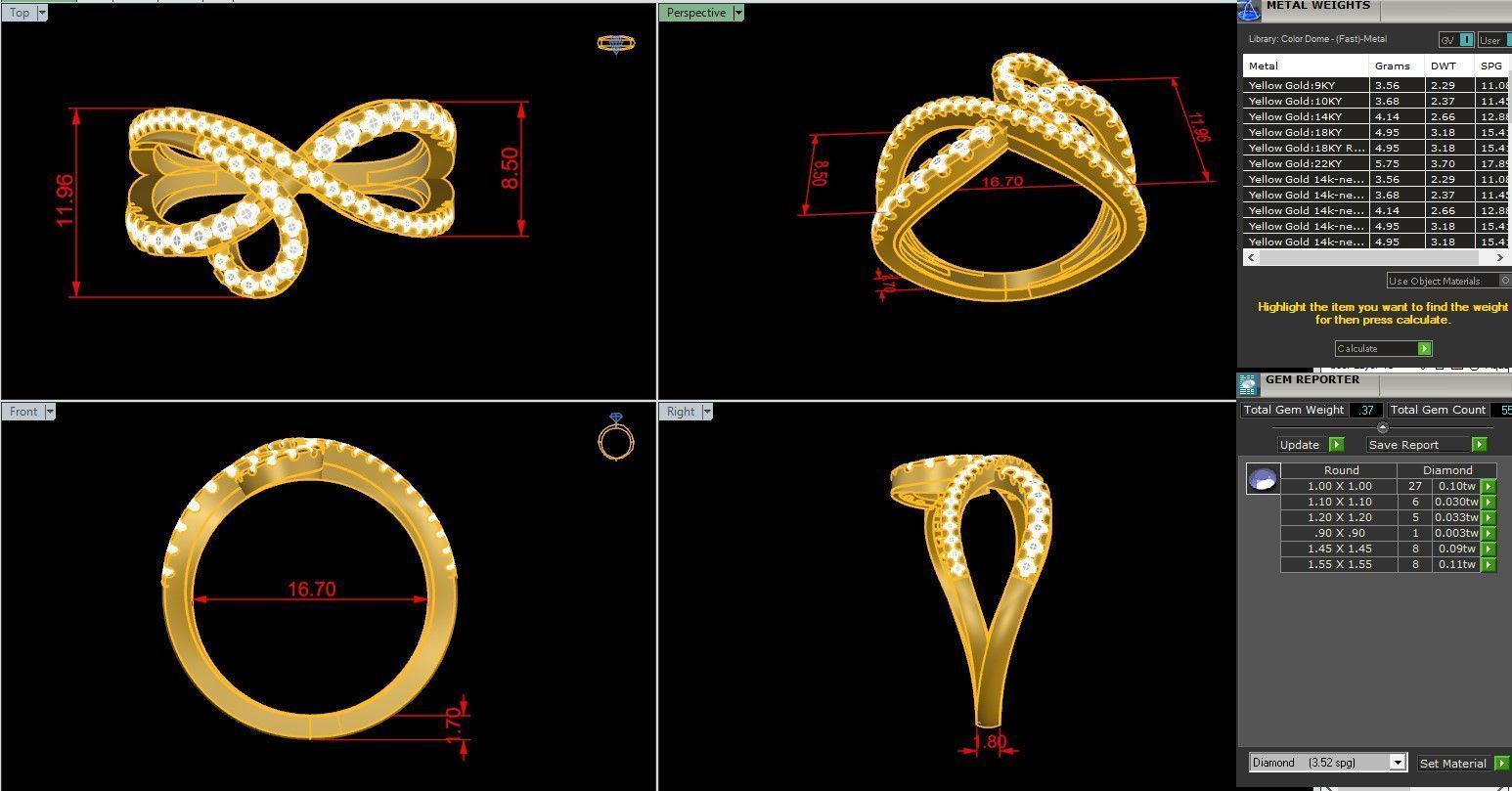This screenshot has height=791, width=1512.
Task: Click the green arrow for the 1.45 X 1.45 gem row
Action: [1489, 549]
